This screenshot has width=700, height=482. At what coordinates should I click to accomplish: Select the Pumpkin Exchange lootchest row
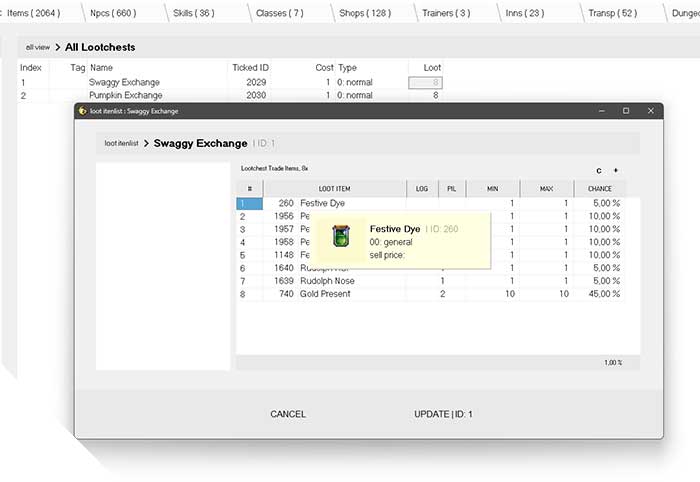pos(124,95)
